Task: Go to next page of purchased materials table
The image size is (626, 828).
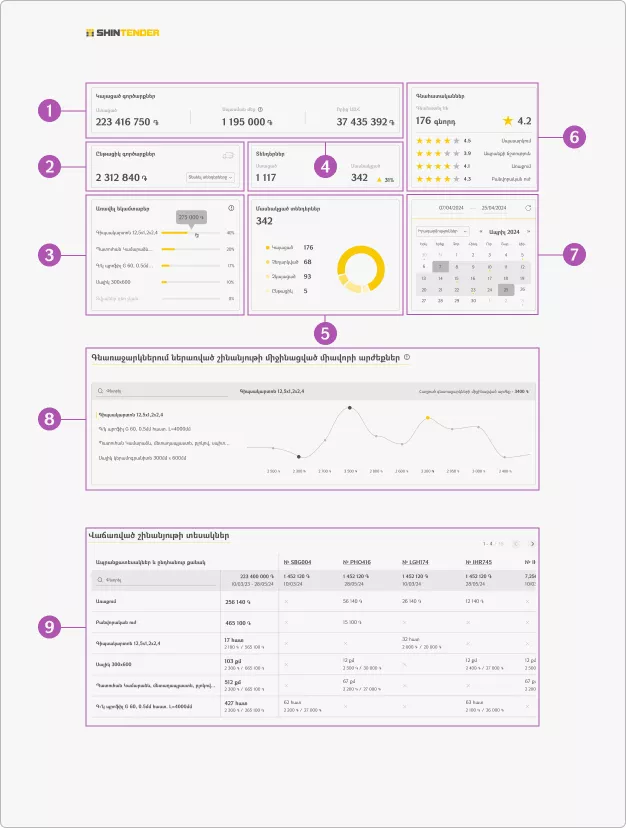Action: [532, 544]
